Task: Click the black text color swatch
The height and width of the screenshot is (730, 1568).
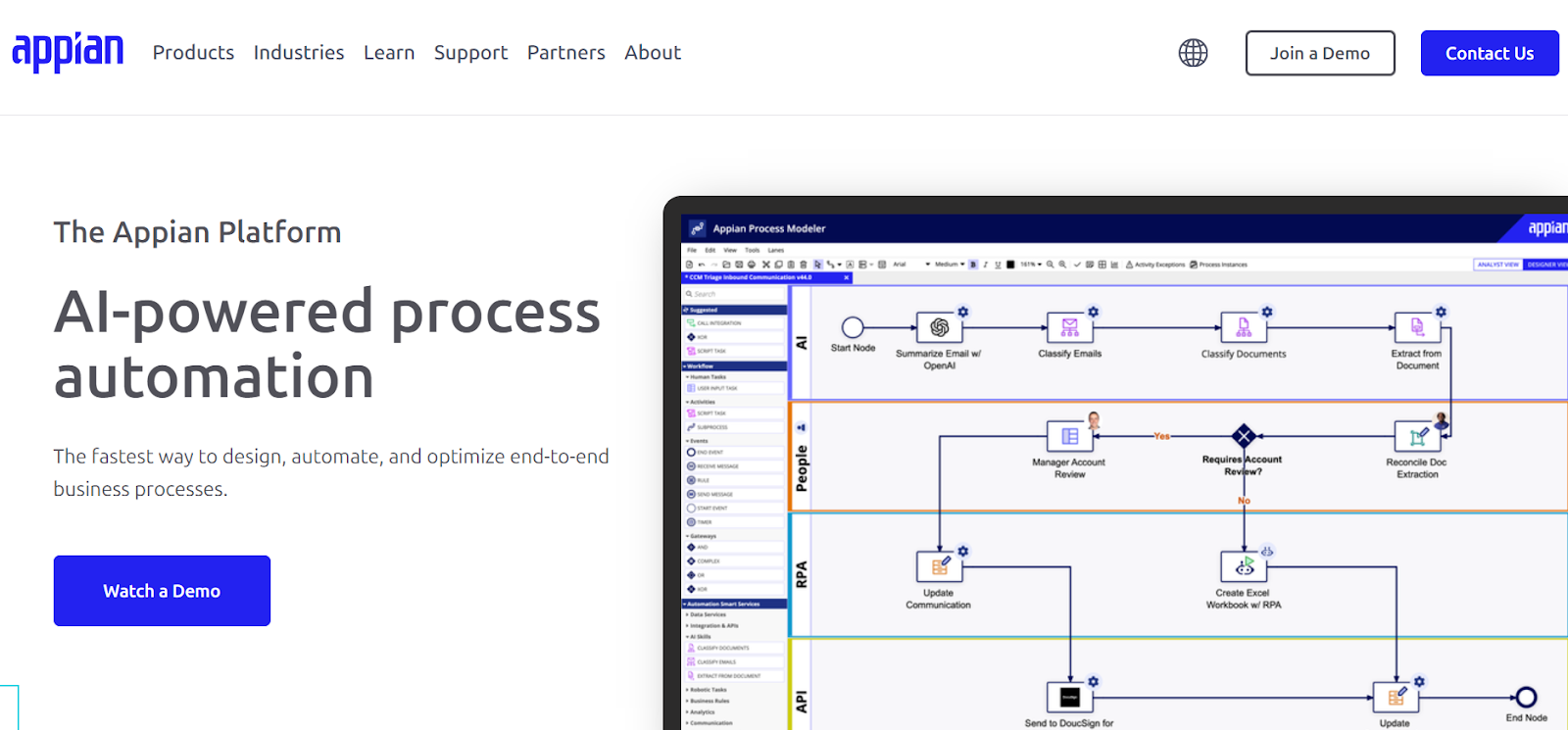Action: (x=1010, y=265)
